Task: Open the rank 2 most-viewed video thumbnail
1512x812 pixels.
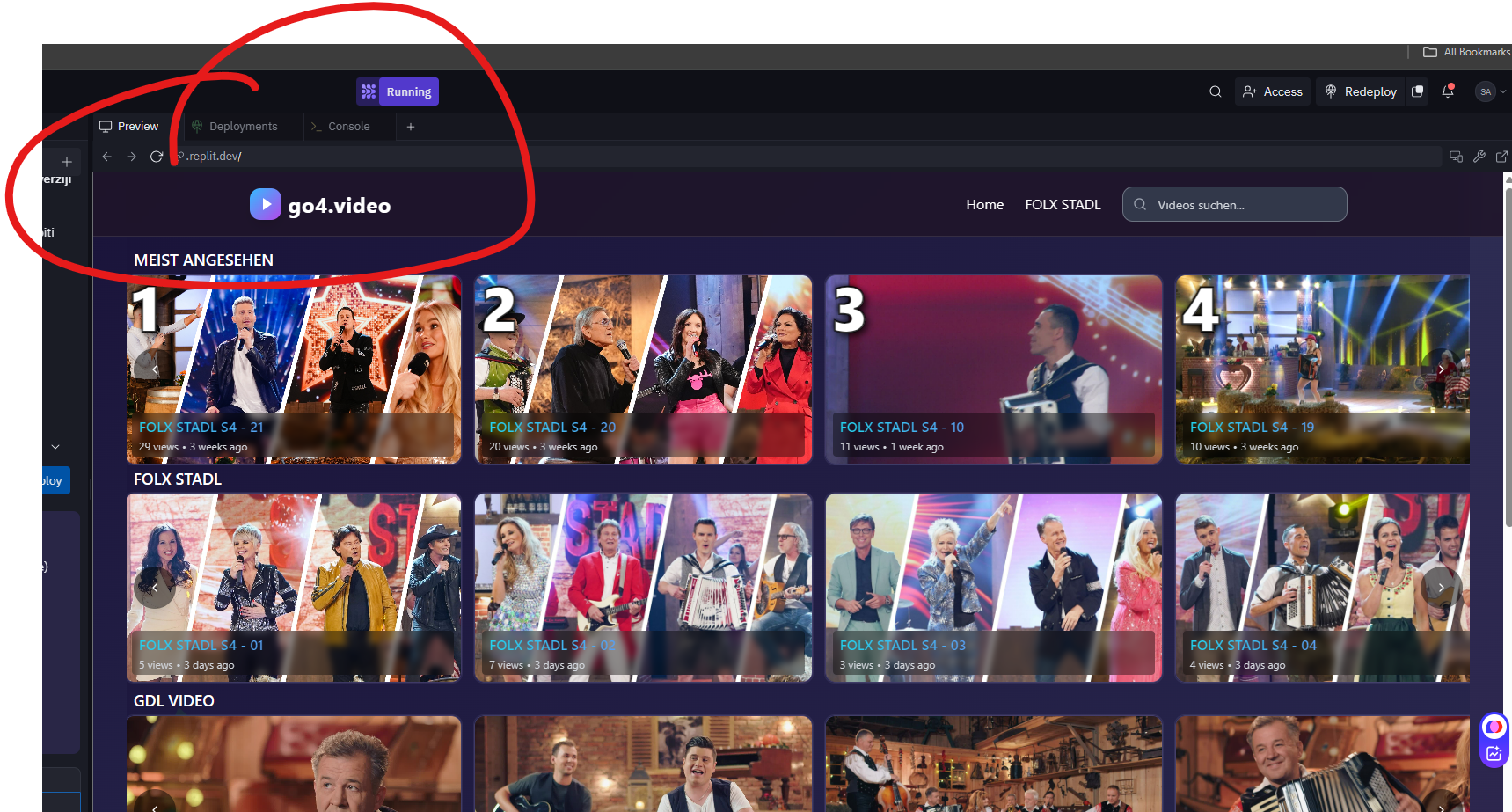Action: tap(643, 369)
